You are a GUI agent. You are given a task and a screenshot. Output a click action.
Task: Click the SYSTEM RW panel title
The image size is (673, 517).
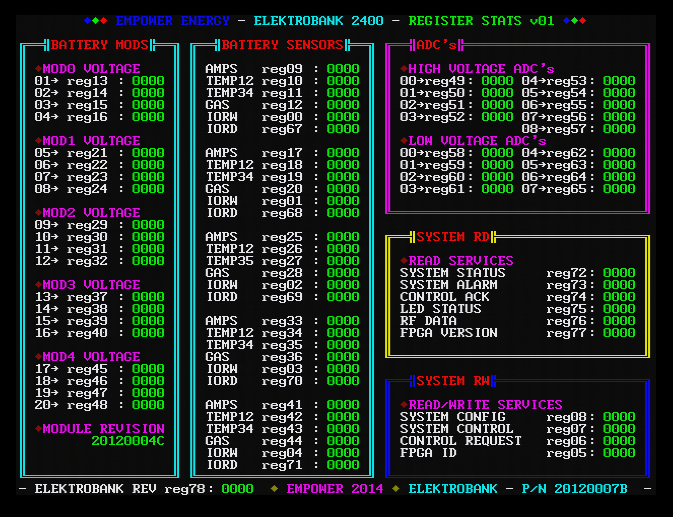pos(452,381)
